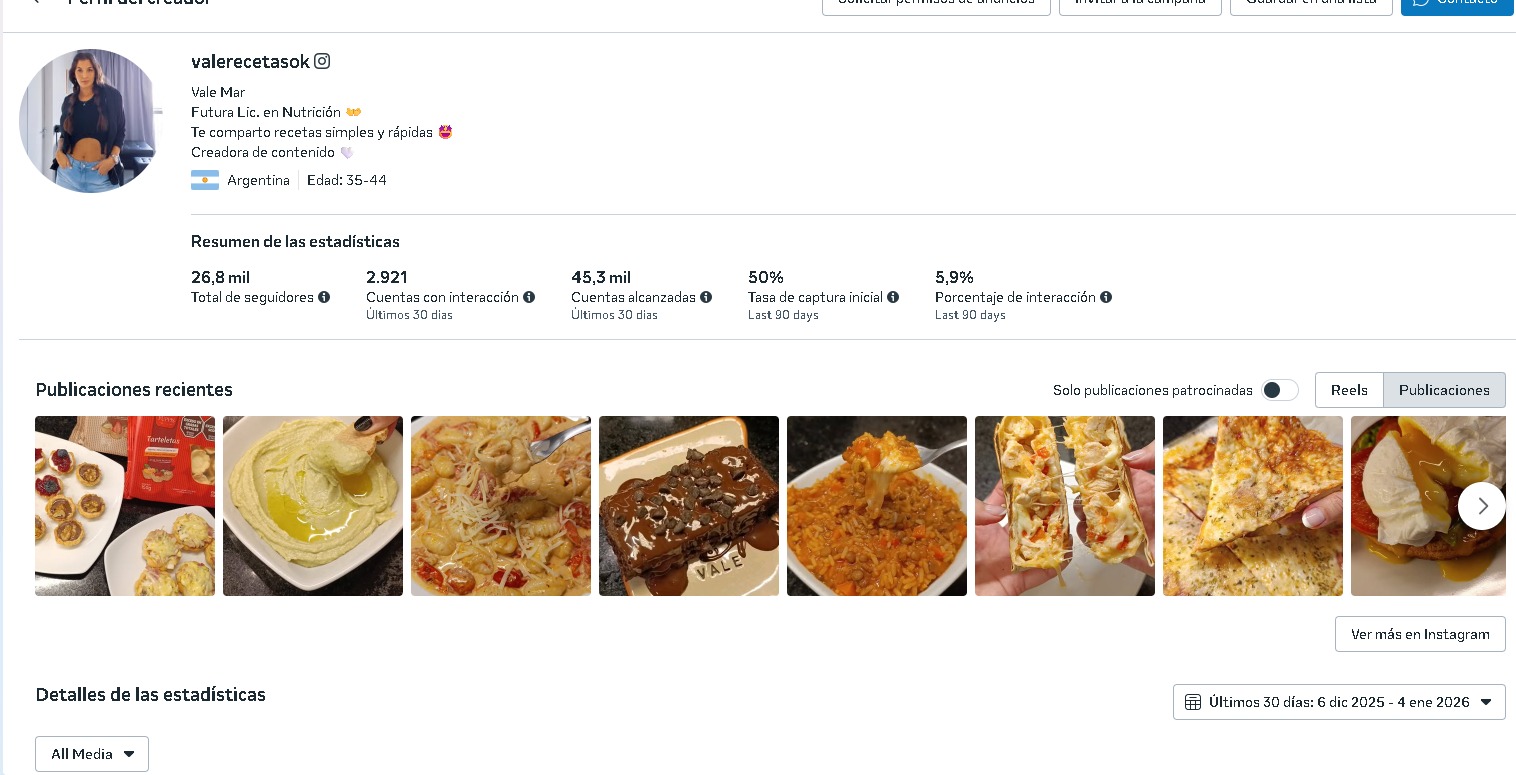Click the creator's profile picture
Image resolution: width=1516 pixels, height=775 pixels.
91,121
